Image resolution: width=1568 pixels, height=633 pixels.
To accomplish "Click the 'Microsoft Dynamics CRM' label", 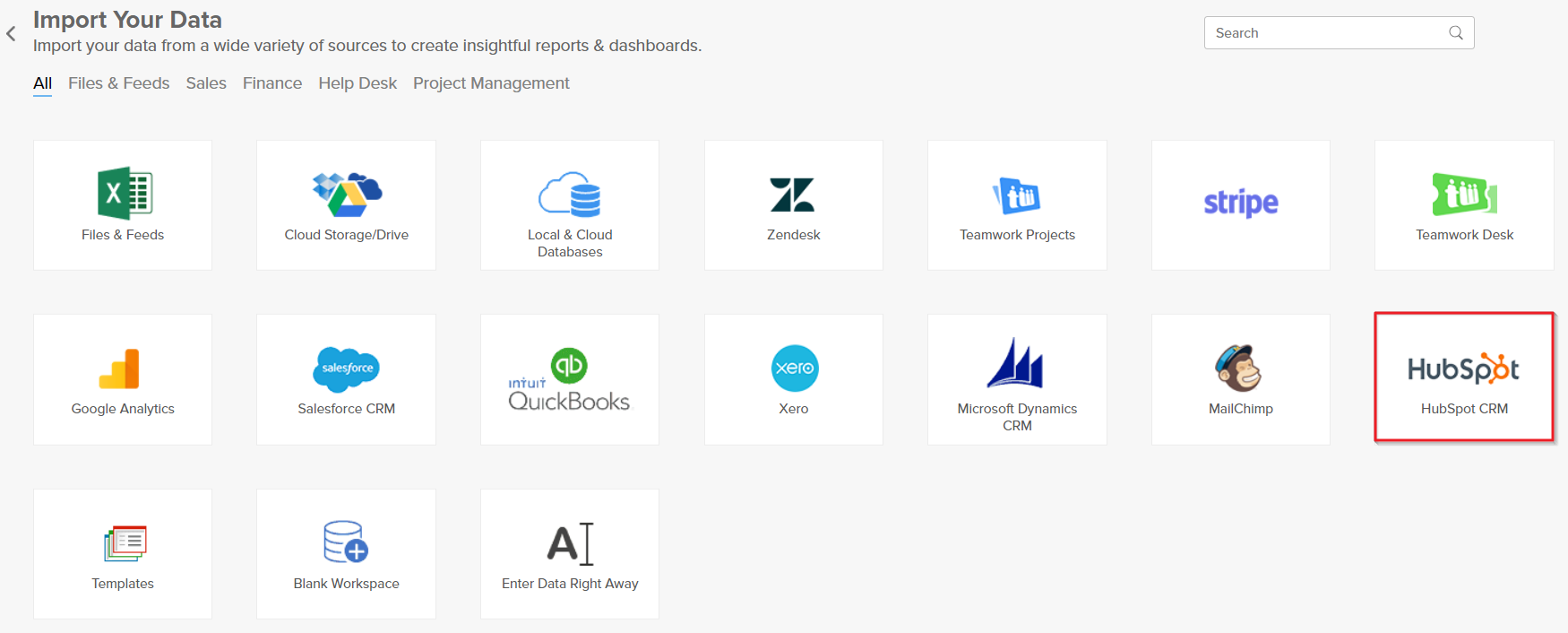I will pos(1017,417).
